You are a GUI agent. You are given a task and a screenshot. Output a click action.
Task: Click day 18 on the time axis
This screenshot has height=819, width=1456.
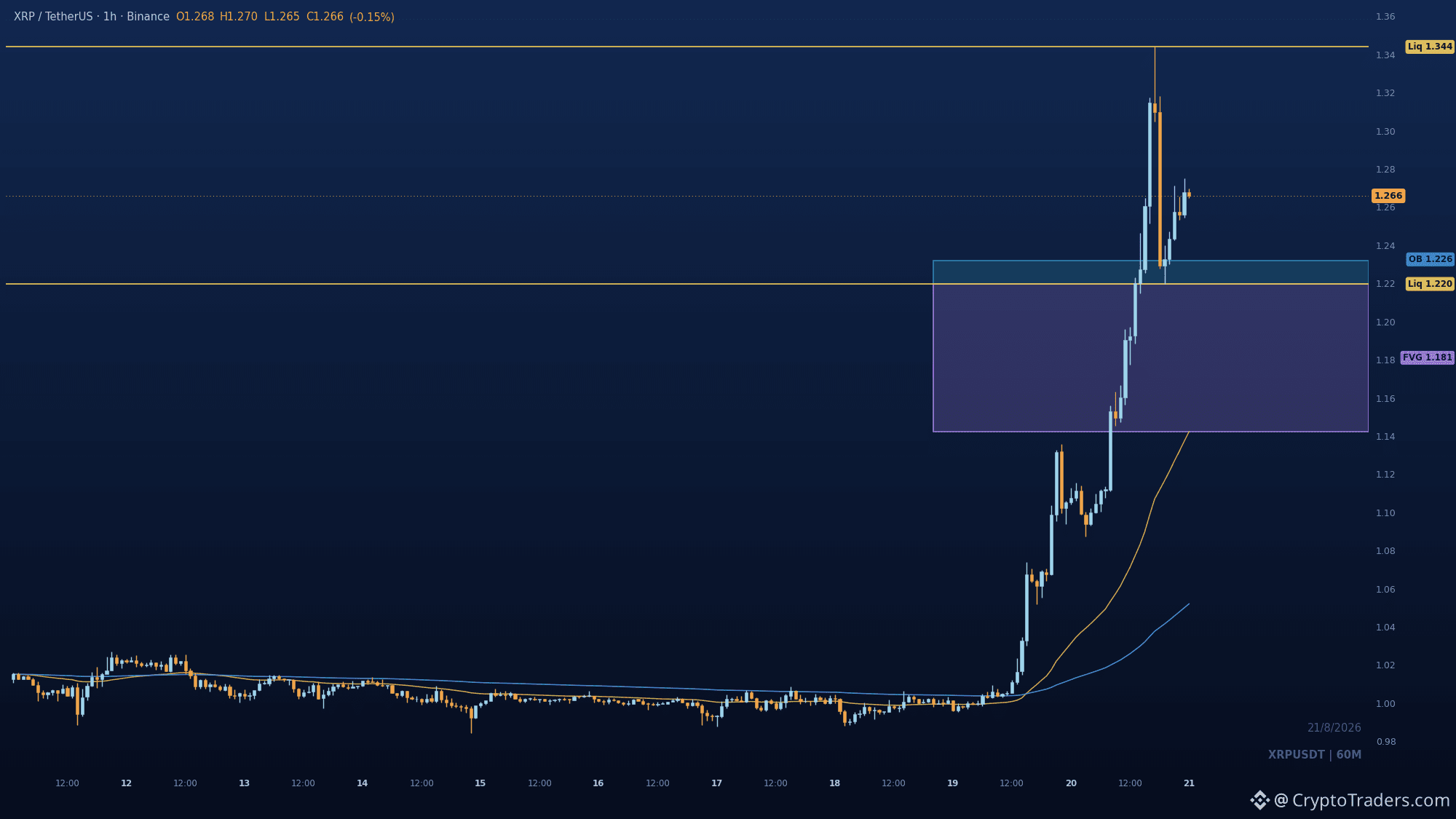[835, 783]
